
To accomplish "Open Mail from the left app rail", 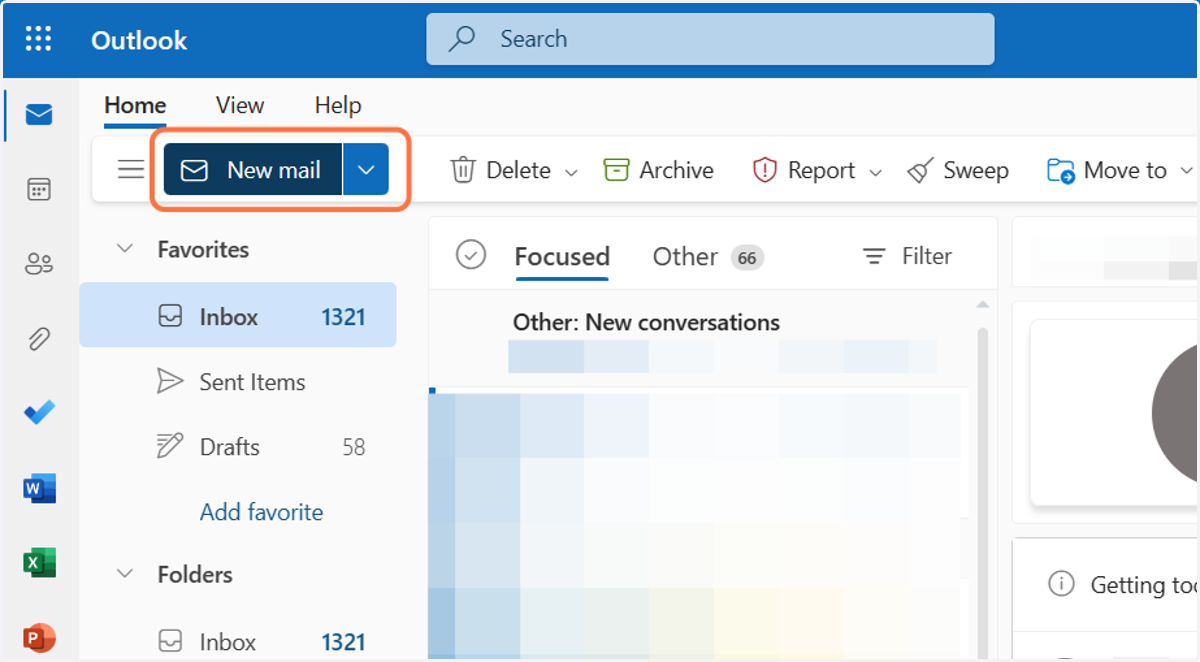I will pos(39,115).
